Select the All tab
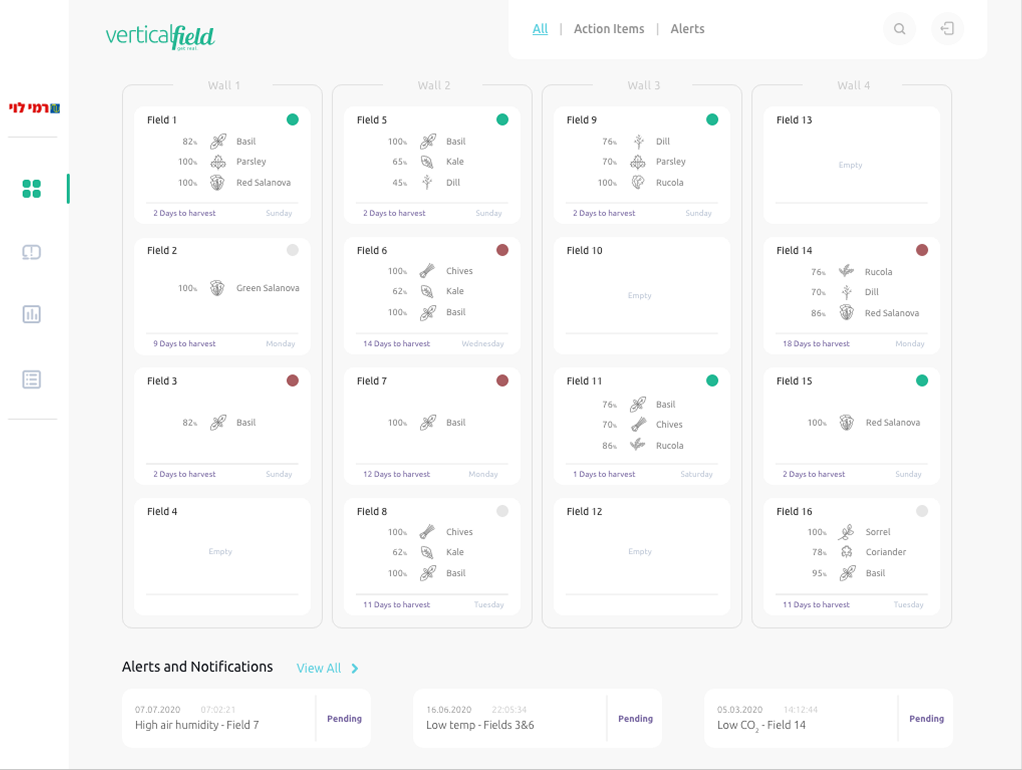 540,29
